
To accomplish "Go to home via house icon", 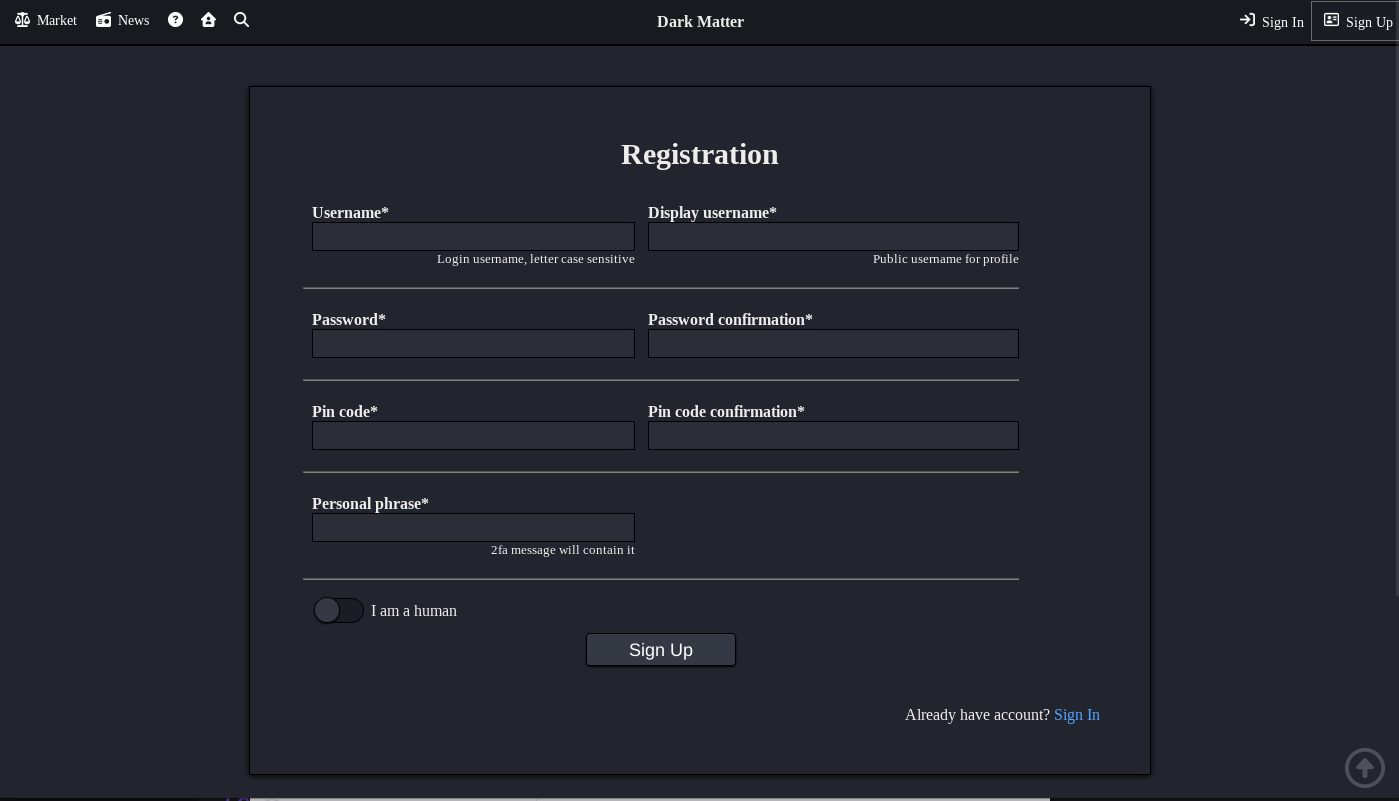I will (x=208, y=20).
